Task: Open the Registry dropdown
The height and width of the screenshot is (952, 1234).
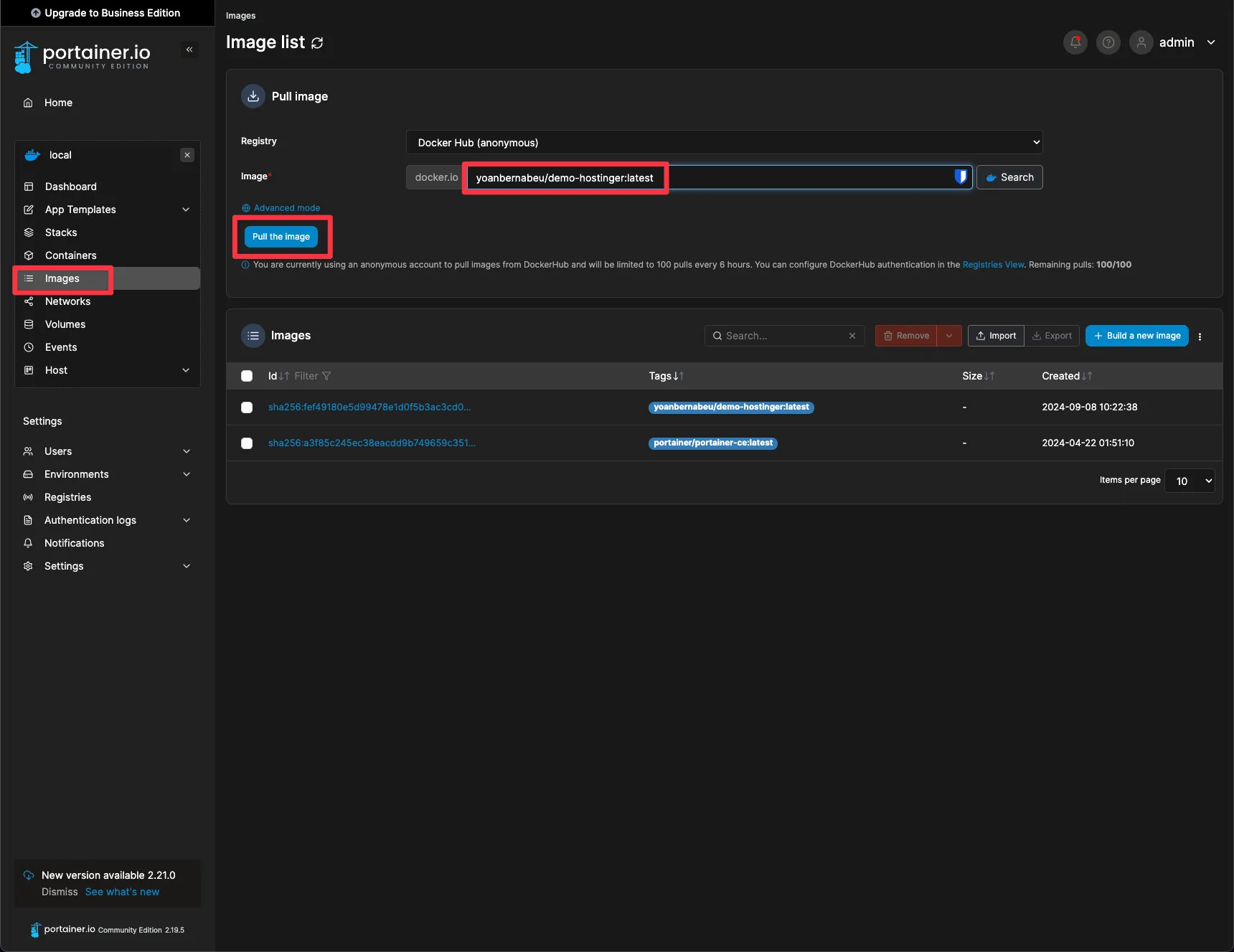Action: pos(724,143)
